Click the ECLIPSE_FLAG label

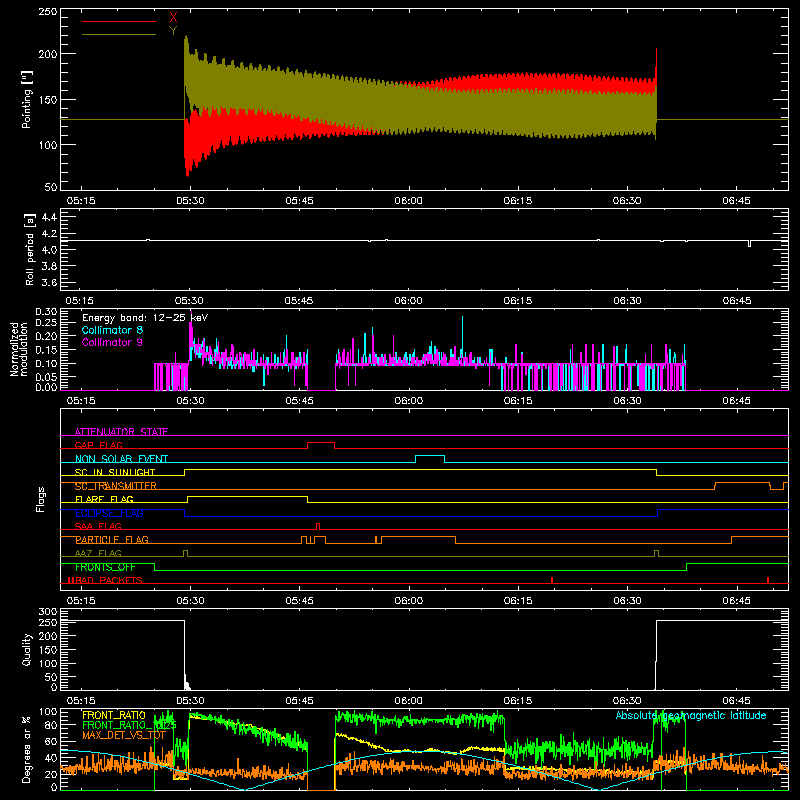coord(109,513)
